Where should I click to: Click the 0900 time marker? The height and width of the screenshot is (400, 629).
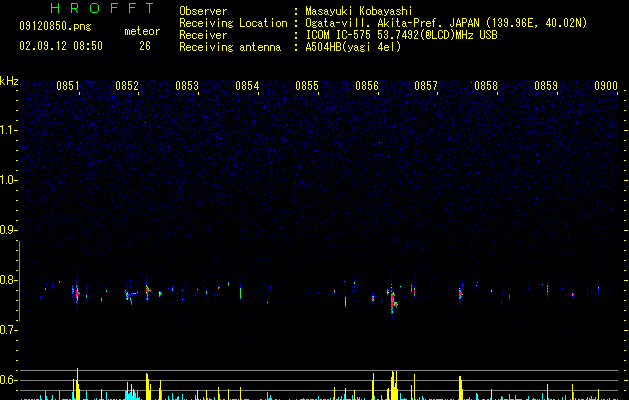606,86
